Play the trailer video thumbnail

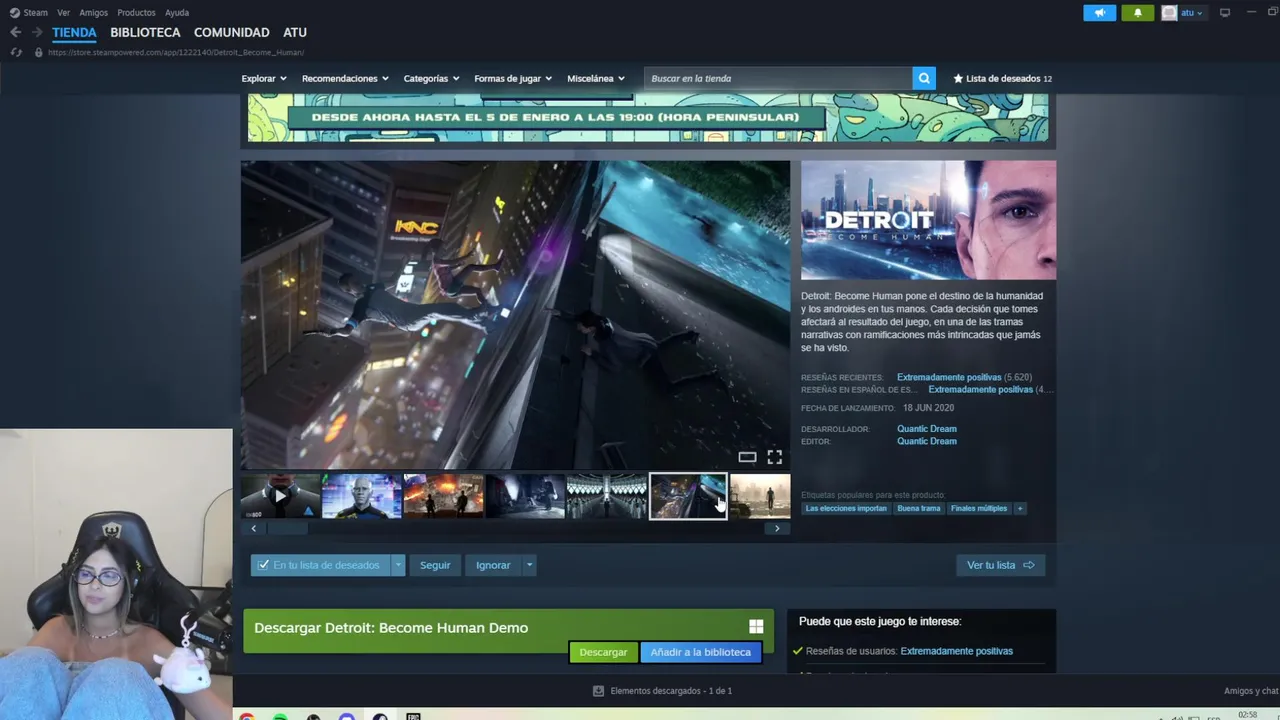point(280,496)
